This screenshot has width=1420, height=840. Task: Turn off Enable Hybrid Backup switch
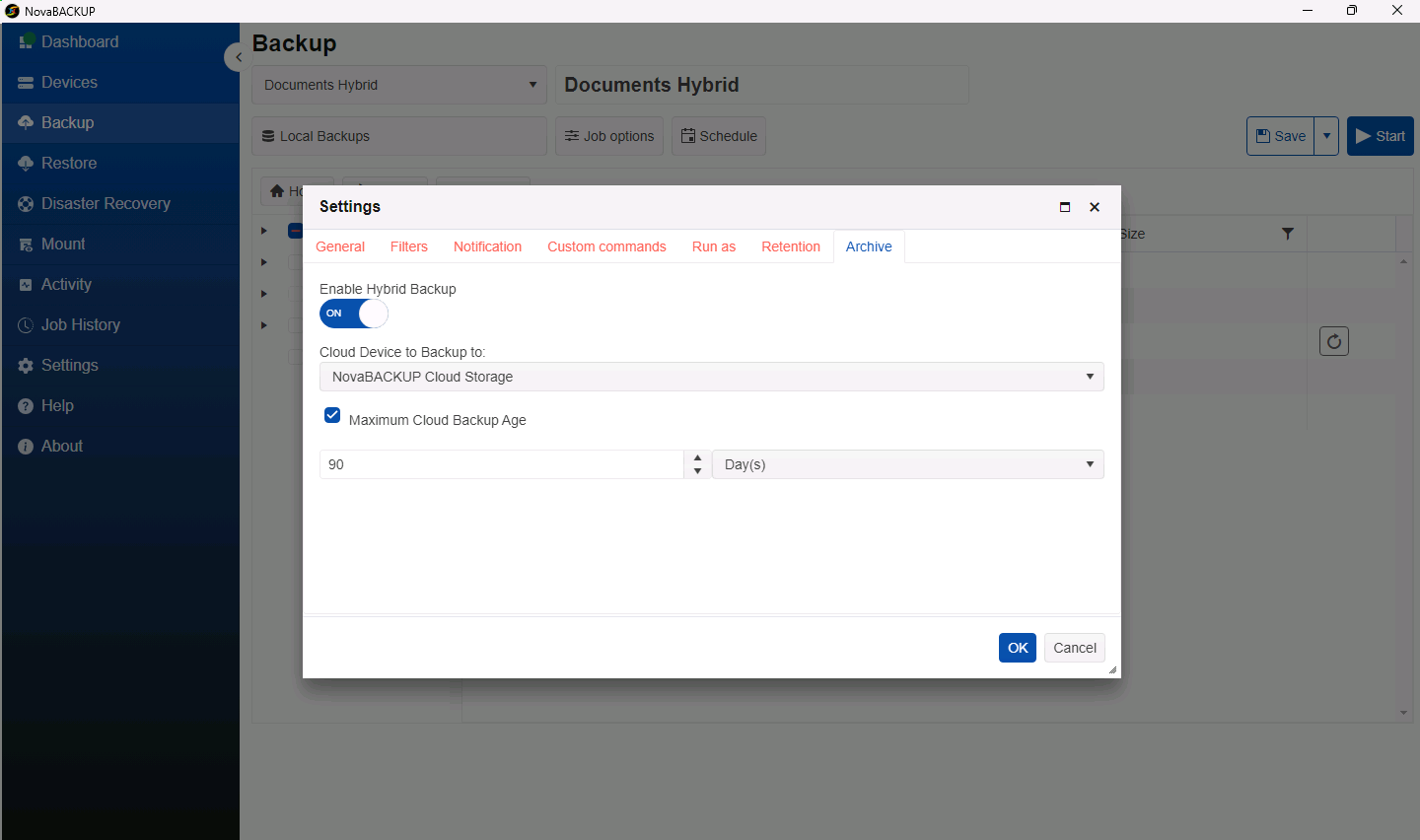coord(354,314)
